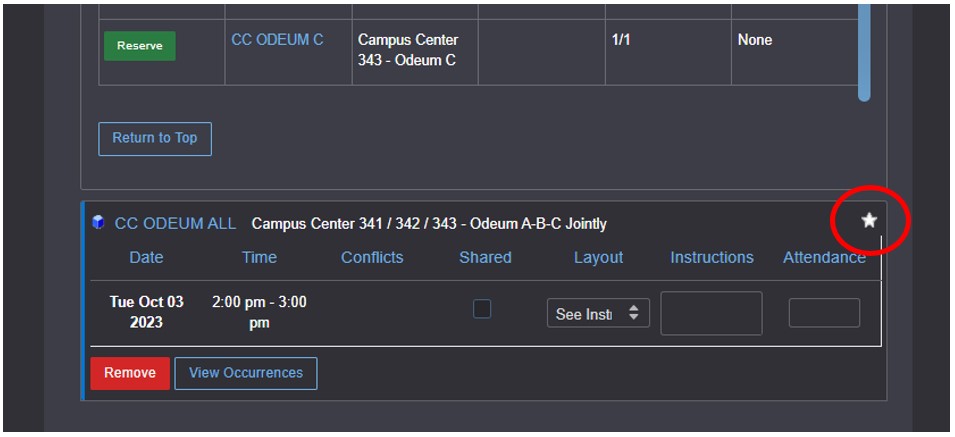Screen dimensions: 955x437
Task: Click the Instructions column header
Action: (x=711, y=257)
